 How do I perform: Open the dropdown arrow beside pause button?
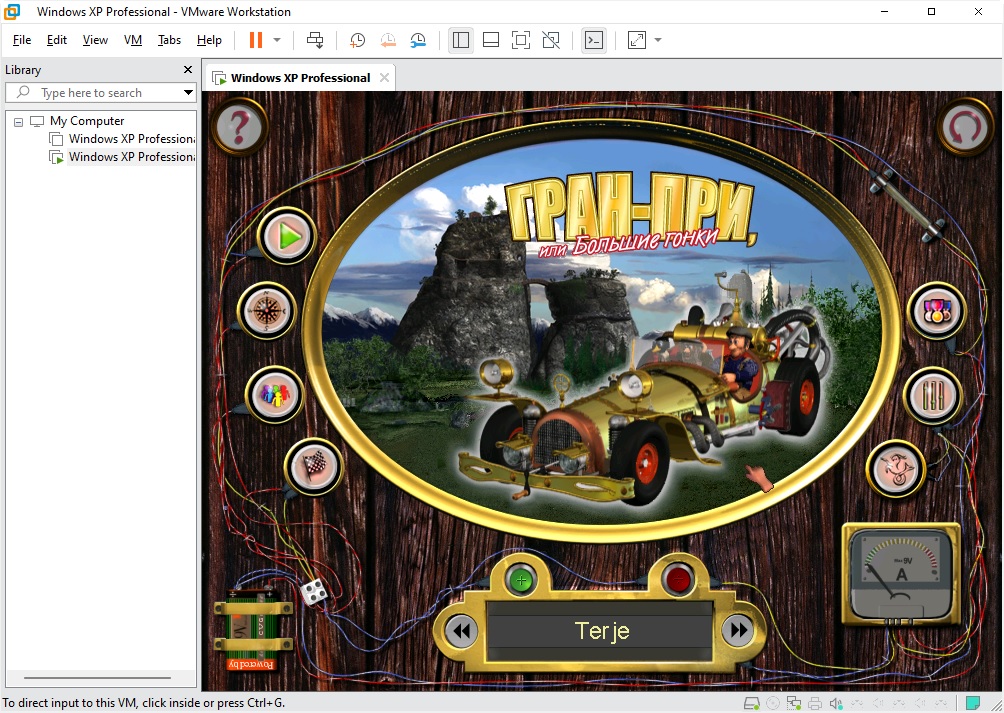(x=277, y=40)
